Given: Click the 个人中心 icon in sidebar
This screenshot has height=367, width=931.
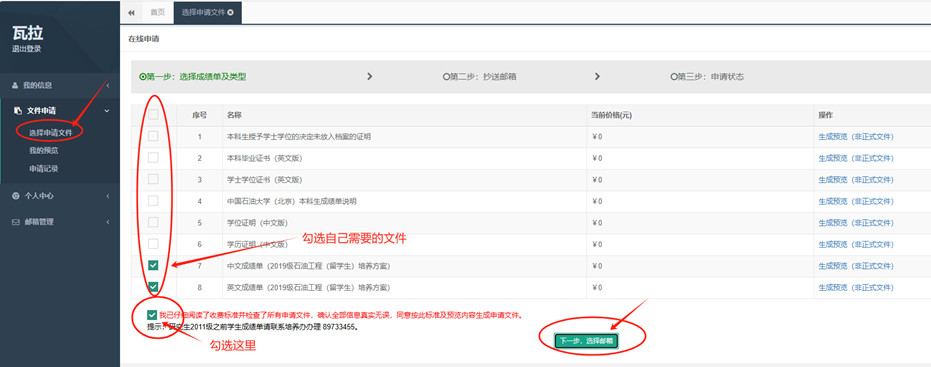Looking at the screenshot, I should pyautogui.click(x=16, y=196).
